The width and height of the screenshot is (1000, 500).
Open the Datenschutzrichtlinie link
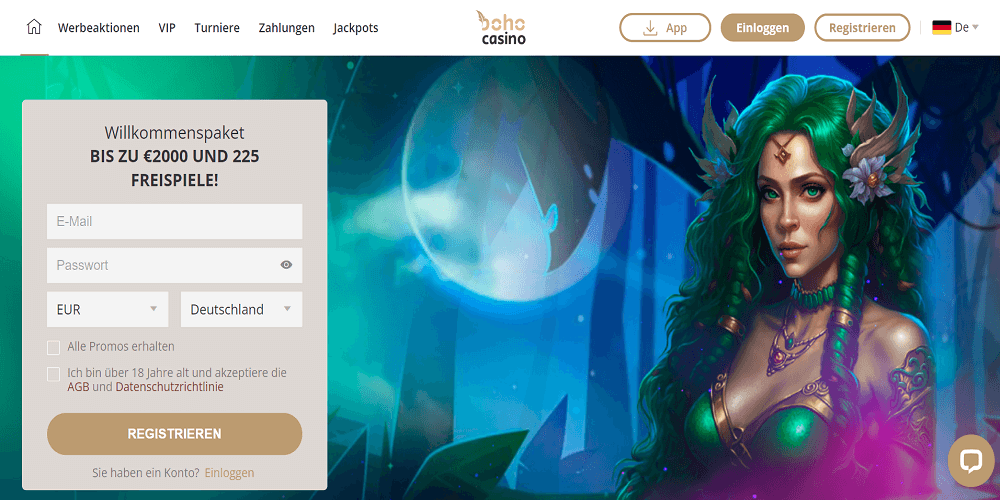pyautogui.click(x=170, y=387)
